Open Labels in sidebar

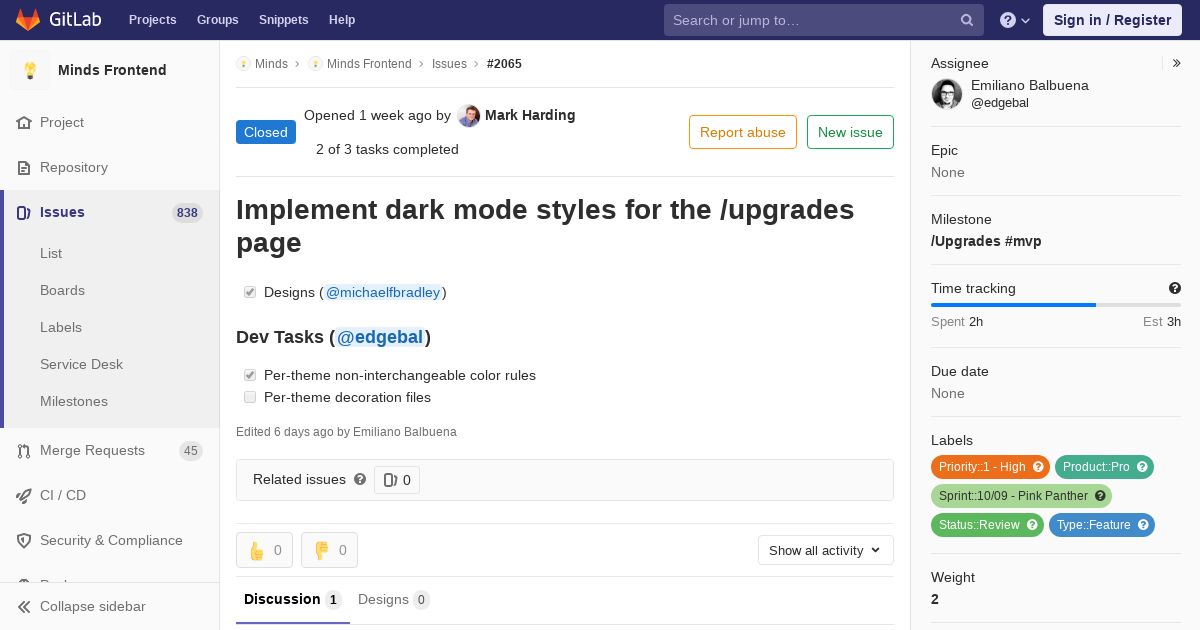point(61,327)
